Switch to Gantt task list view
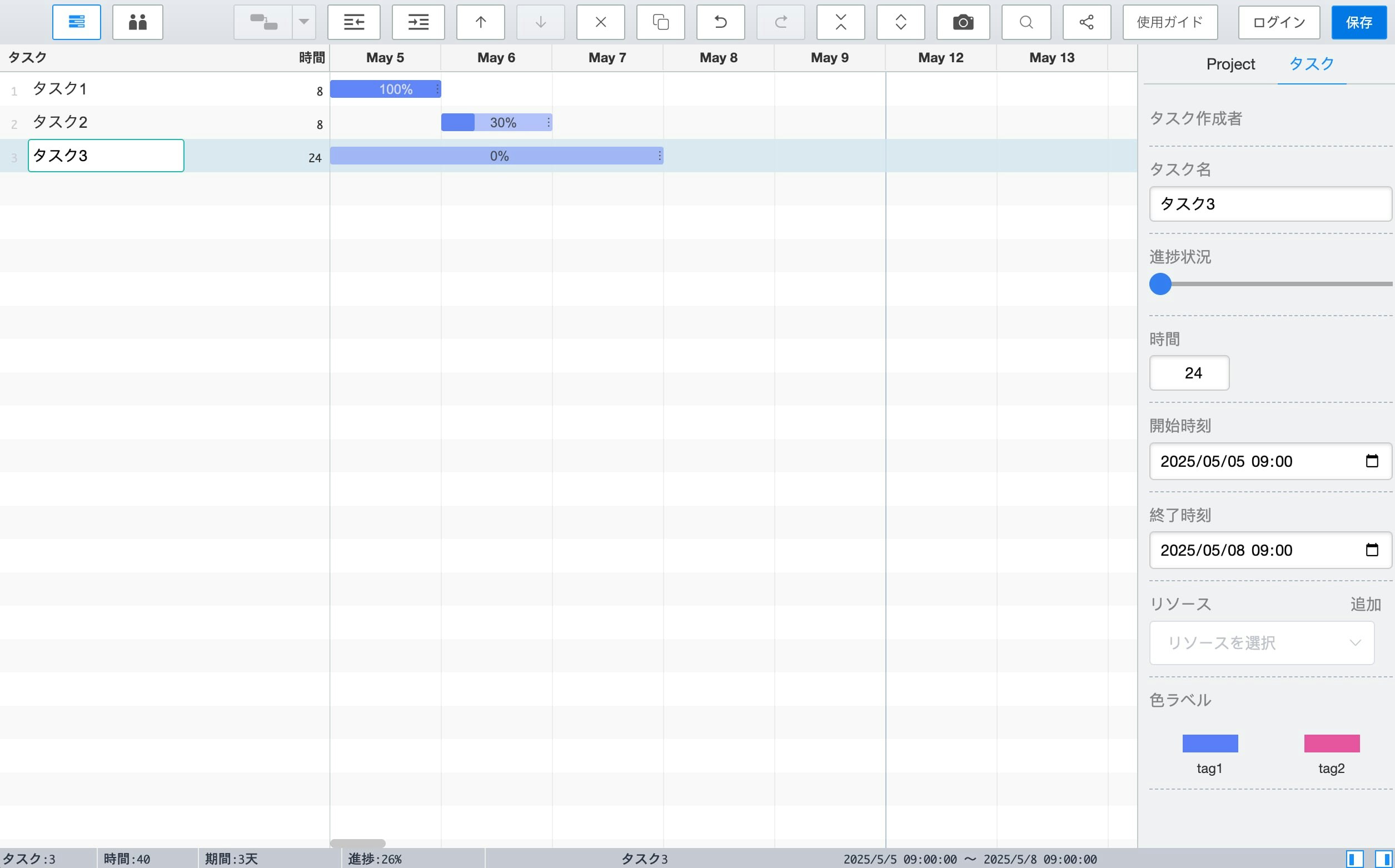This screenshot has height=868, width=1395. coord(76,22)
